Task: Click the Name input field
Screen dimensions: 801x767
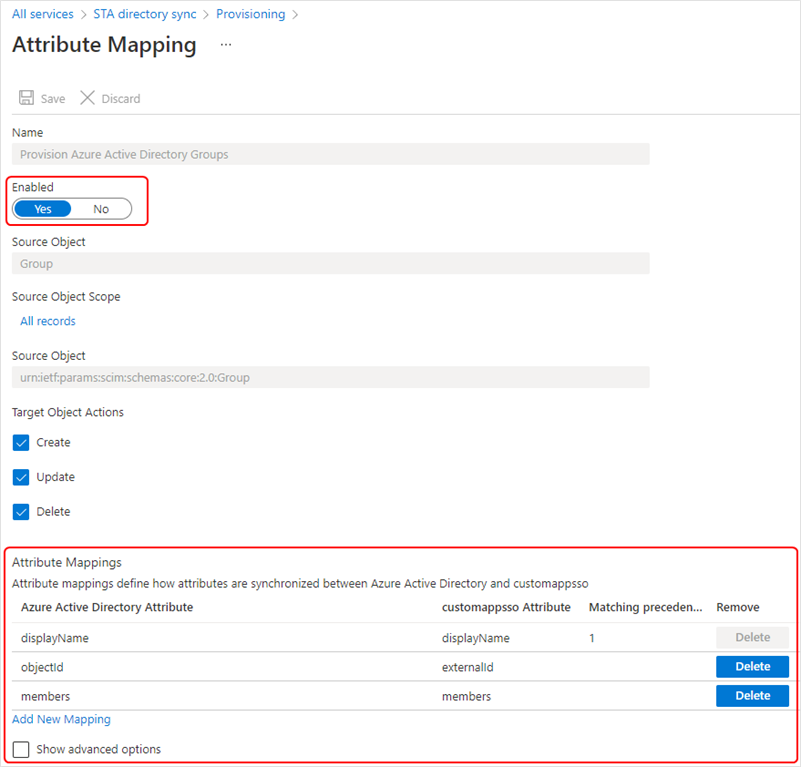Action: click(331, 154)
